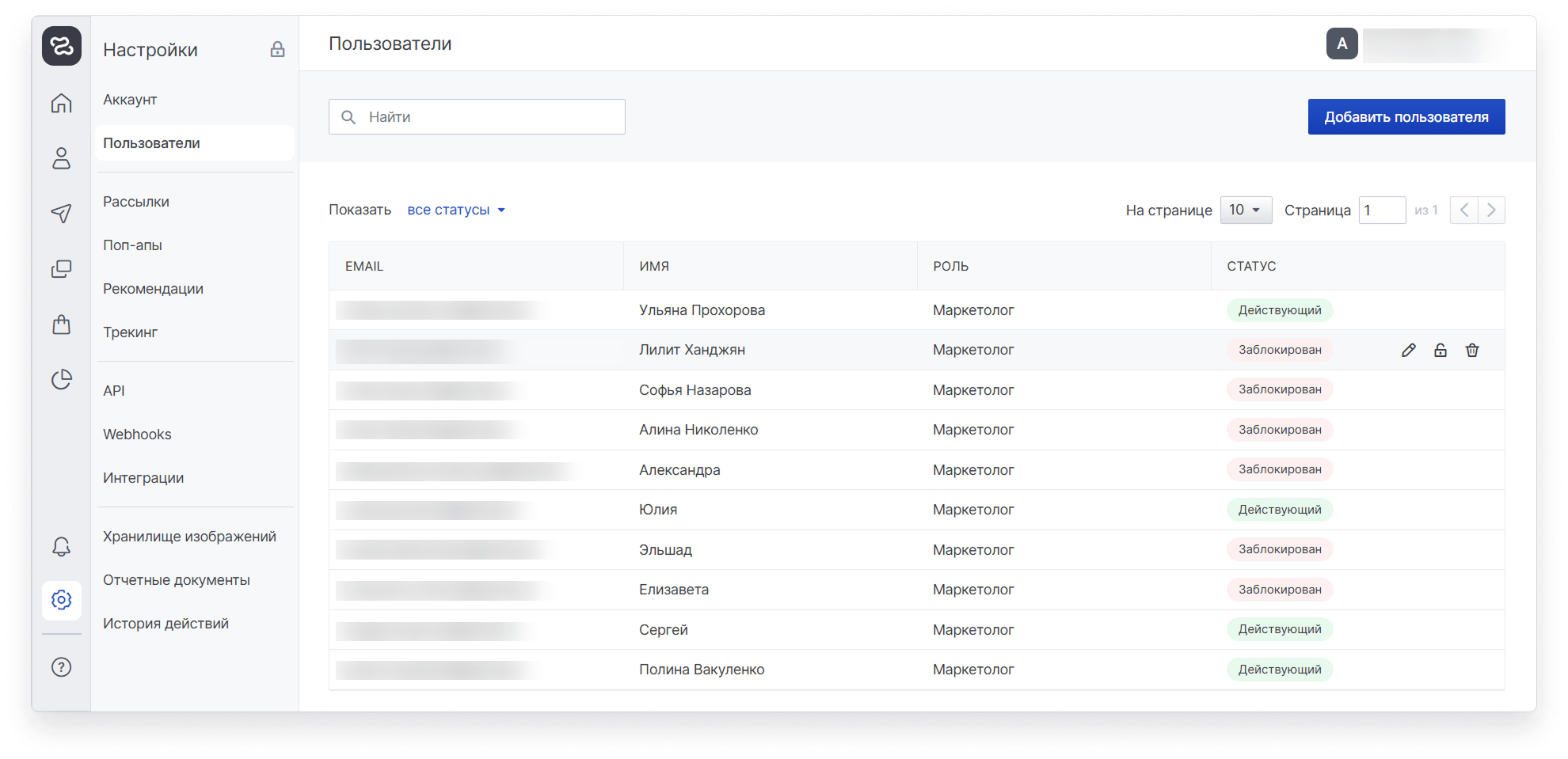
Task: Unlock user Лилит Ханджян via lock icon
Action: (1440, 350)
